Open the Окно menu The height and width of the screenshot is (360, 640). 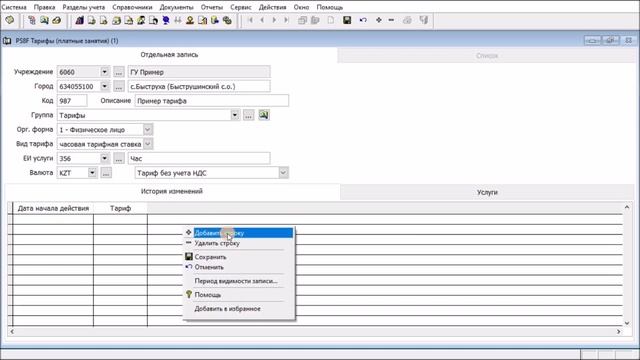click(301, 7)
